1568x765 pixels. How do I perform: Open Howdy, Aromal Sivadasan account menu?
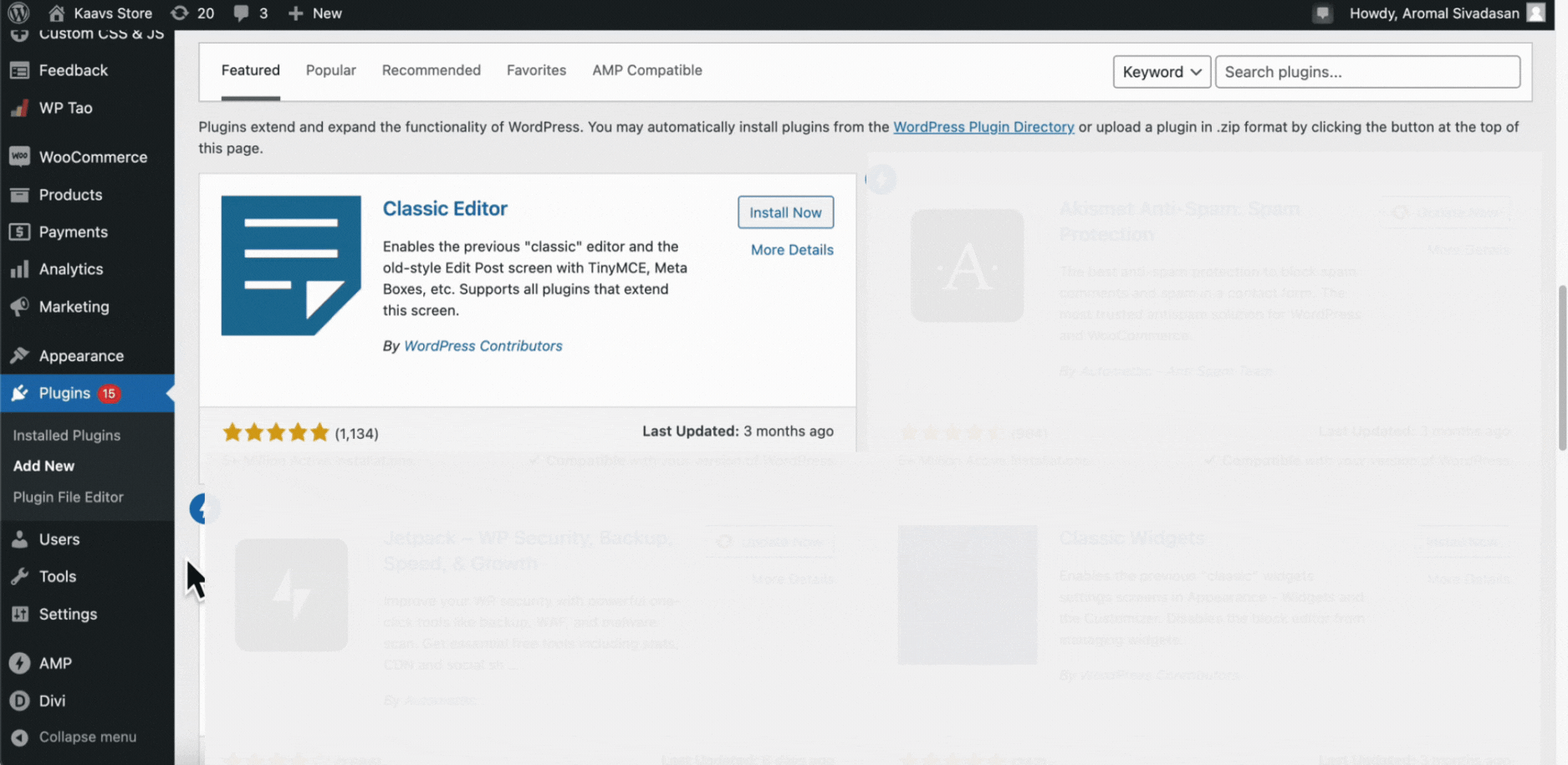(1434, 13)
